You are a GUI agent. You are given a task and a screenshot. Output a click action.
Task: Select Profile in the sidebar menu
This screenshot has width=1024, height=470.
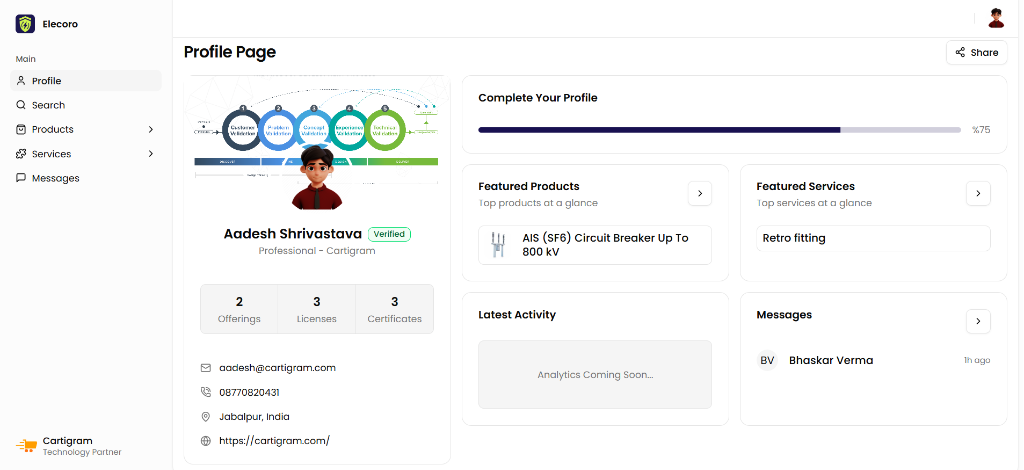[46, 81]
